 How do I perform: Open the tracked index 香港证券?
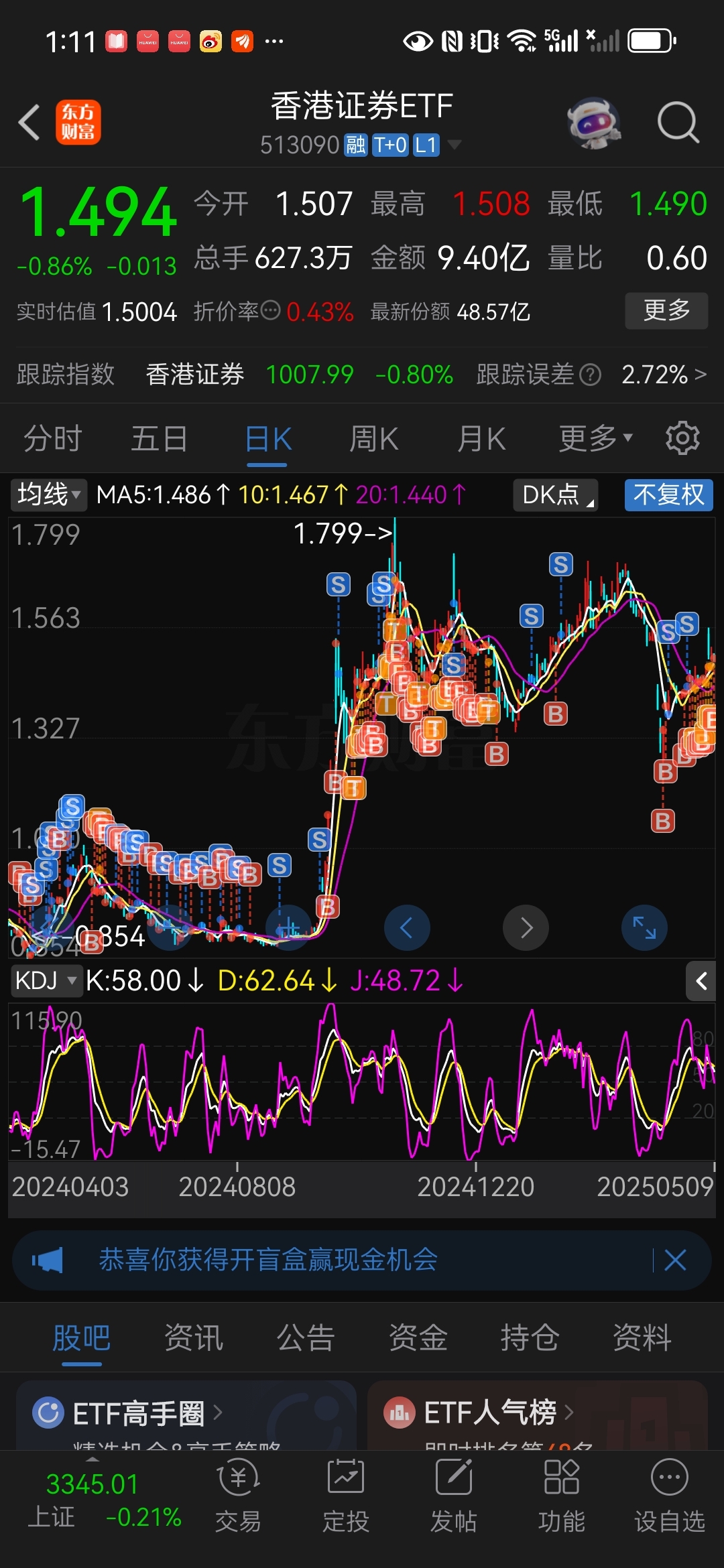pos(195,374)
